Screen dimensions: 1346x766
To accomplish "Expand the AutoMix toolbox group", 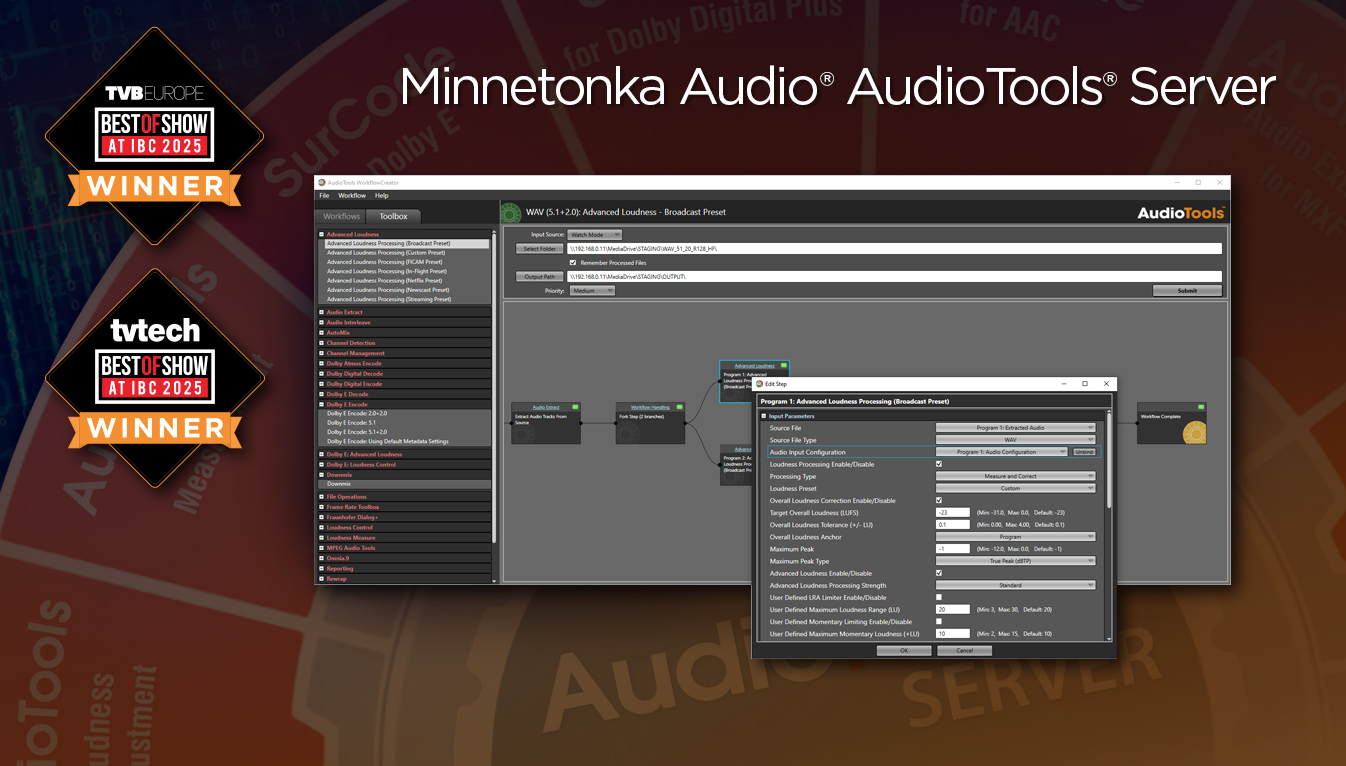I will 322,332.
